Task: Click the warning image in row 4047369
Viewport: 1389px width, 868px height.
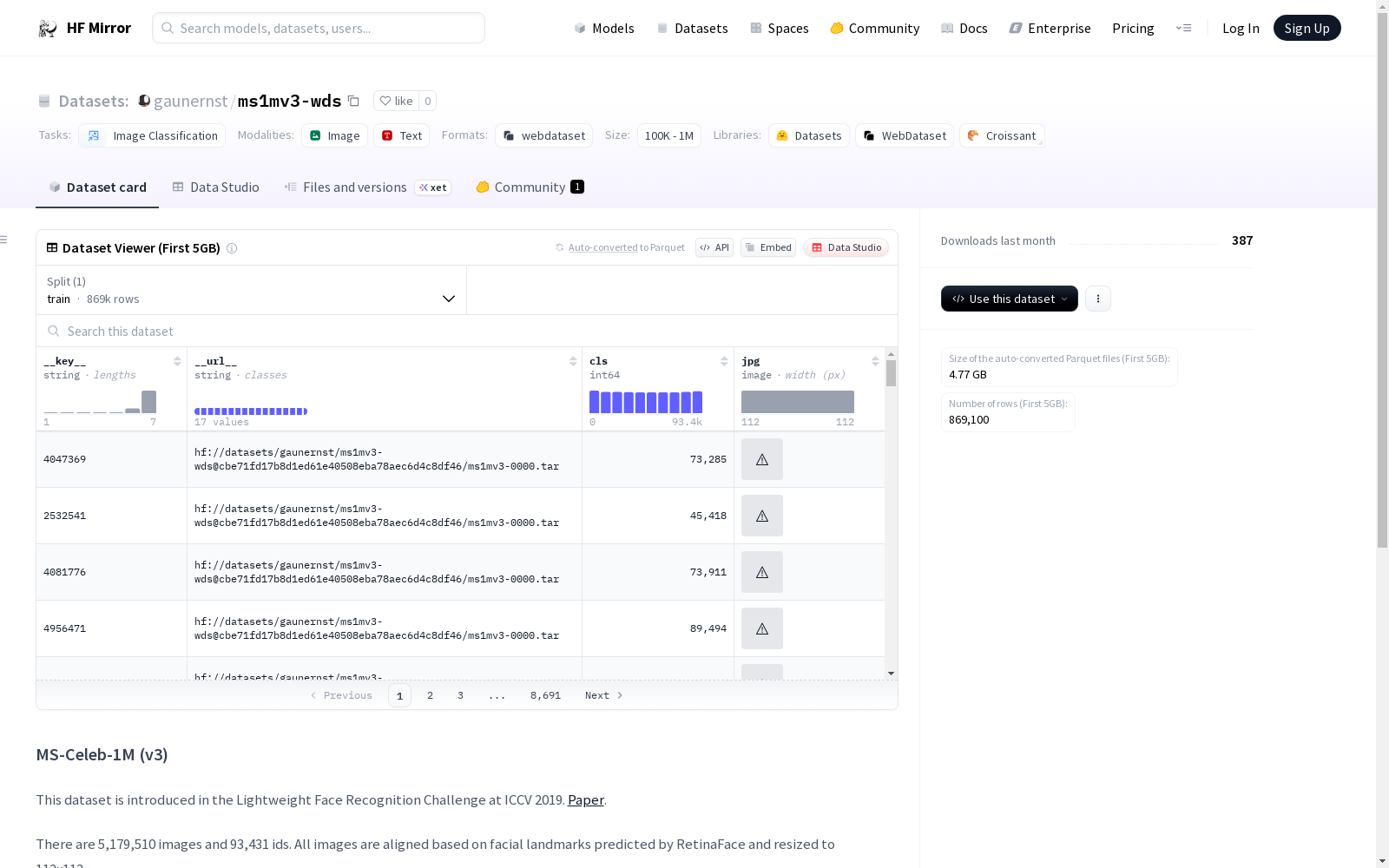Action: point(762,459)
